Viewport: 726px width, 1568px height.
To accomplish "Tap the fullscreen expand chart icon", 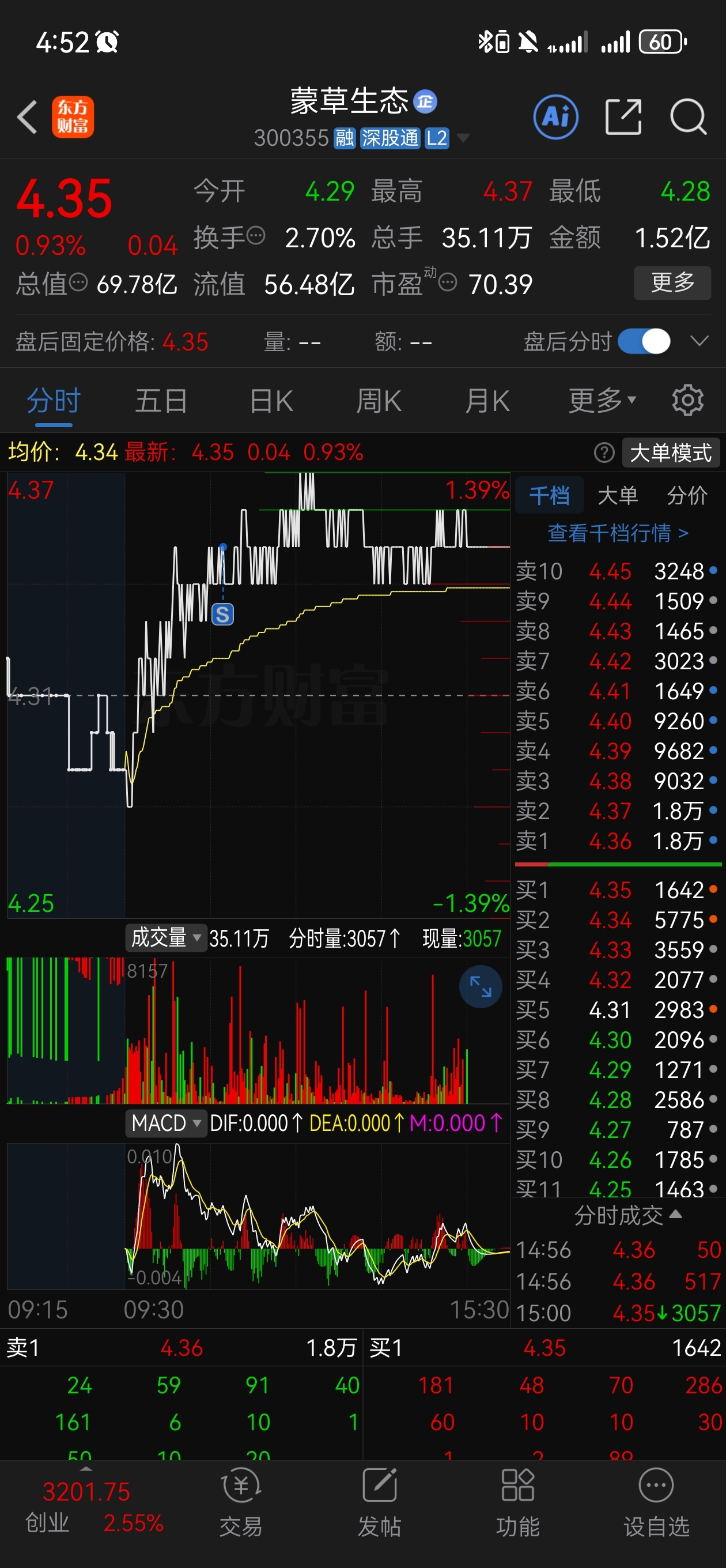I will coord(480,986).
